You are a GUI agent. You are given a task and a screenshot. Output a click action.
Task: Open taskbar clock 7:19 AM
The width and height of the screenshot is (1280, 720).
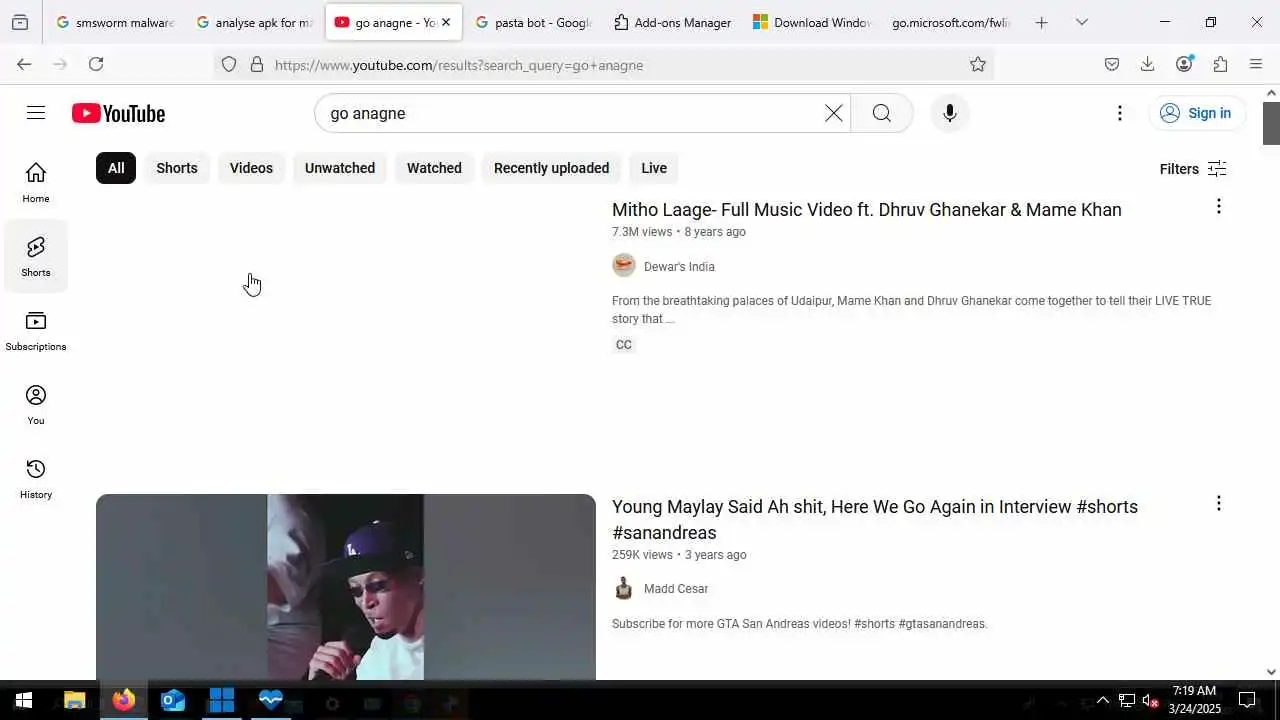pos(1195,700)
